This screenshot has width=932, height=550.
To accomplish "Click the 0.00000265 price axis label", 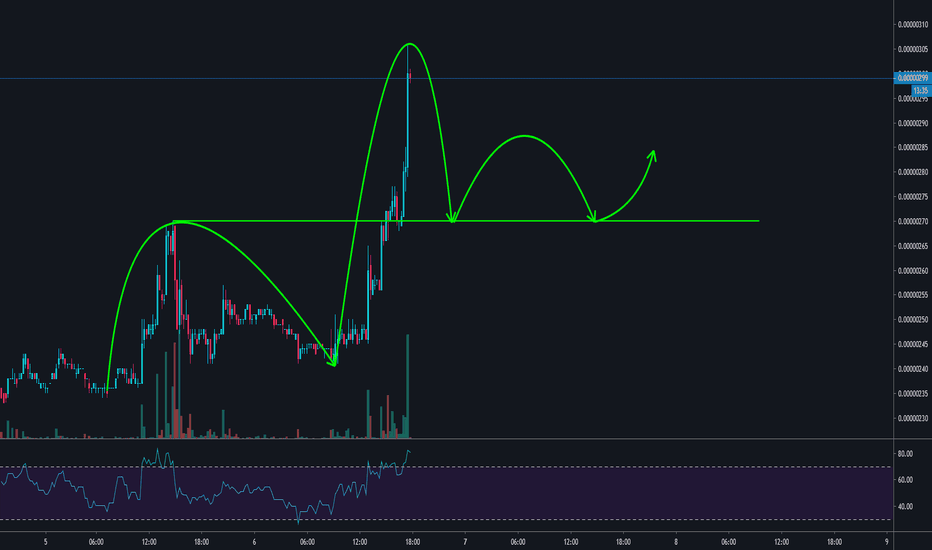I will coord(912,246).
